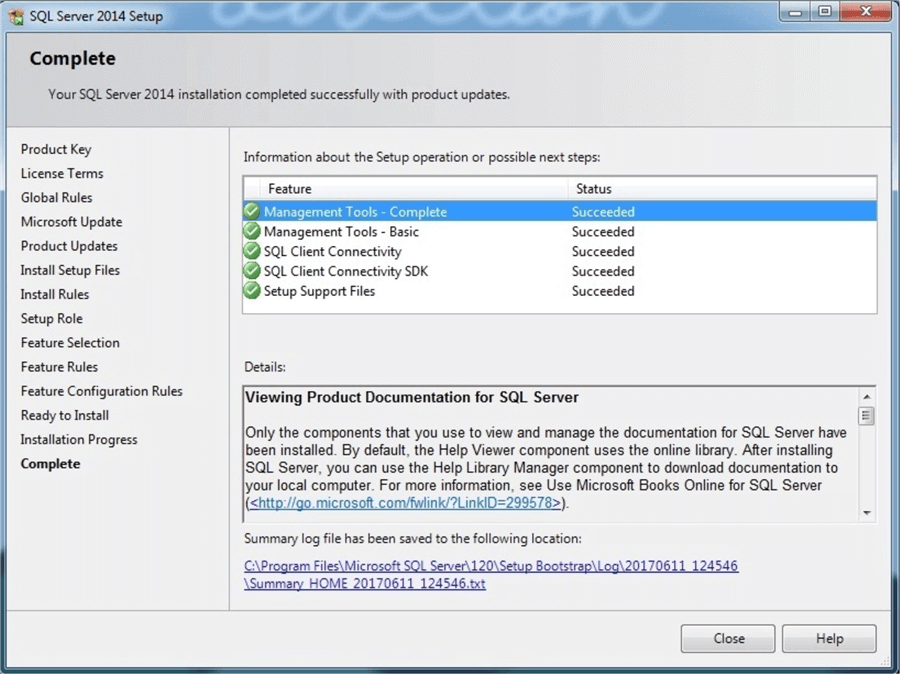Click the Feature Selection step

click(x=70, y=343)
